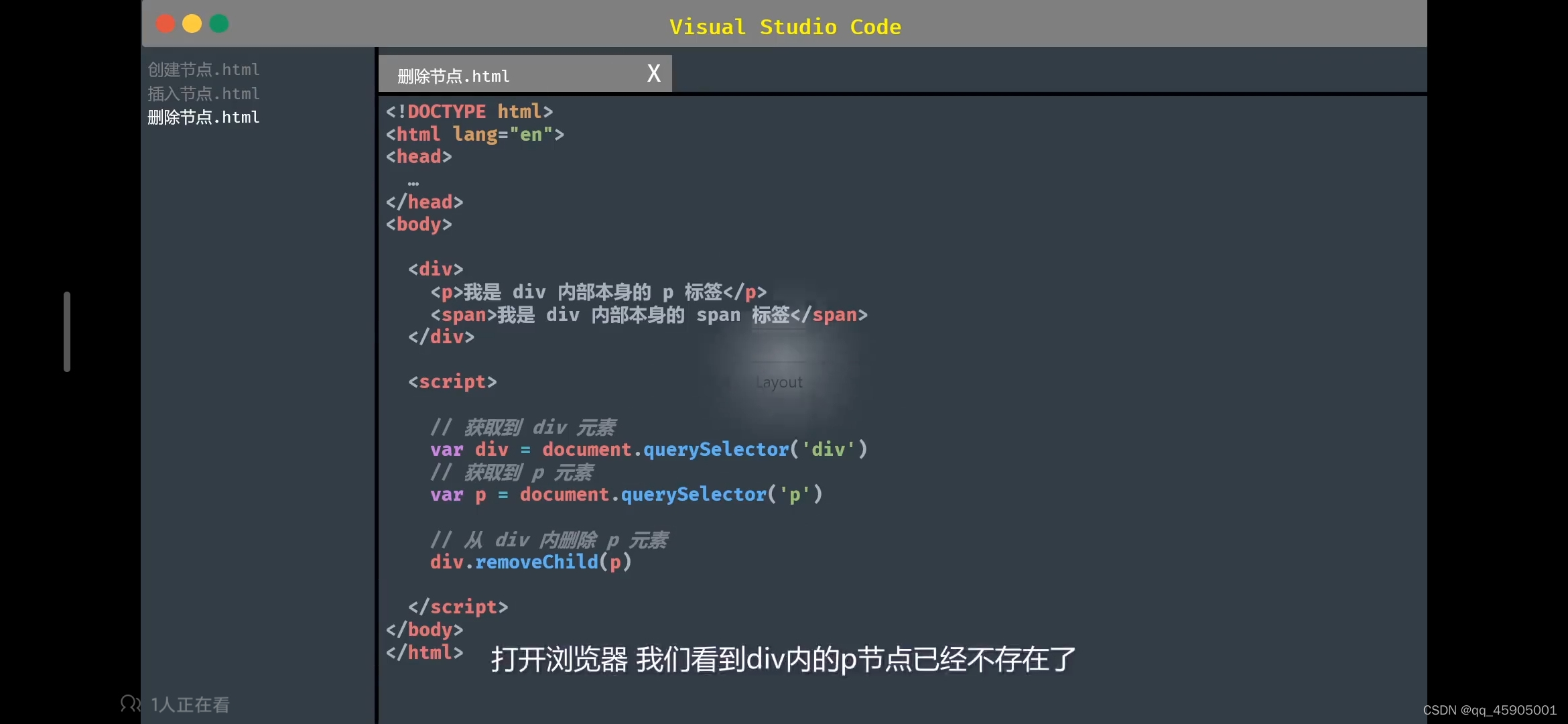Viewport: 1568px width, 724px height.
Task: Click the 1人正在看 viewer count text
Action: (x=190, y=705)
